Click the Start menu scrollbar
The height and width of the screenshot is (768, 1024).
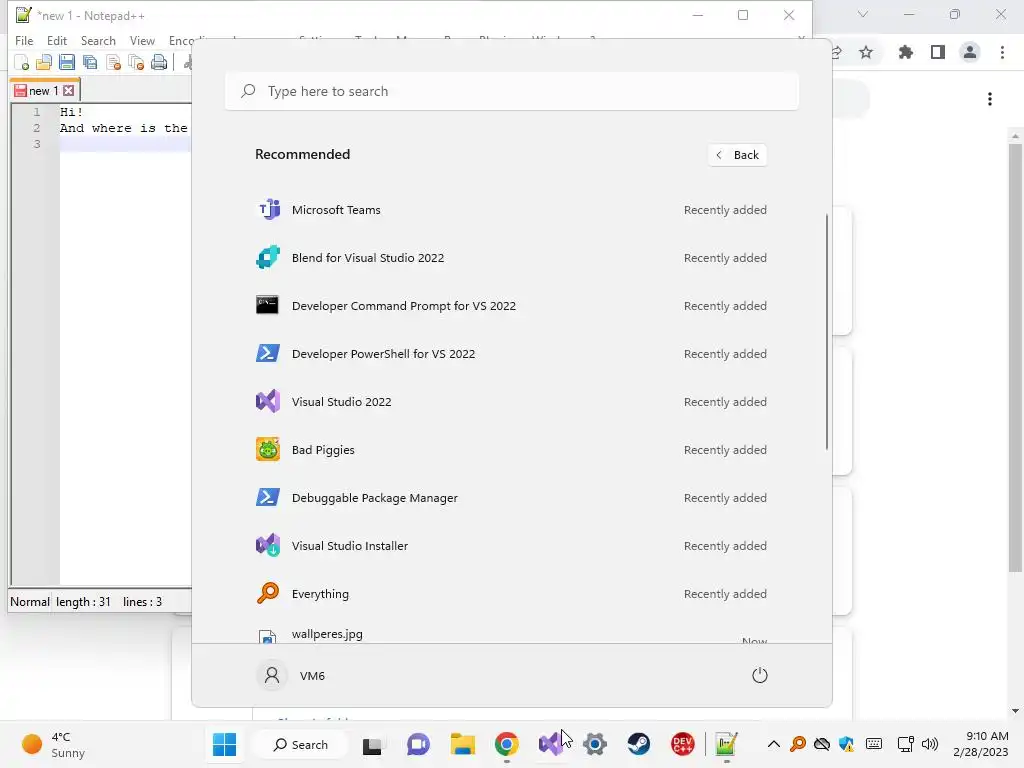coord(827,332)
